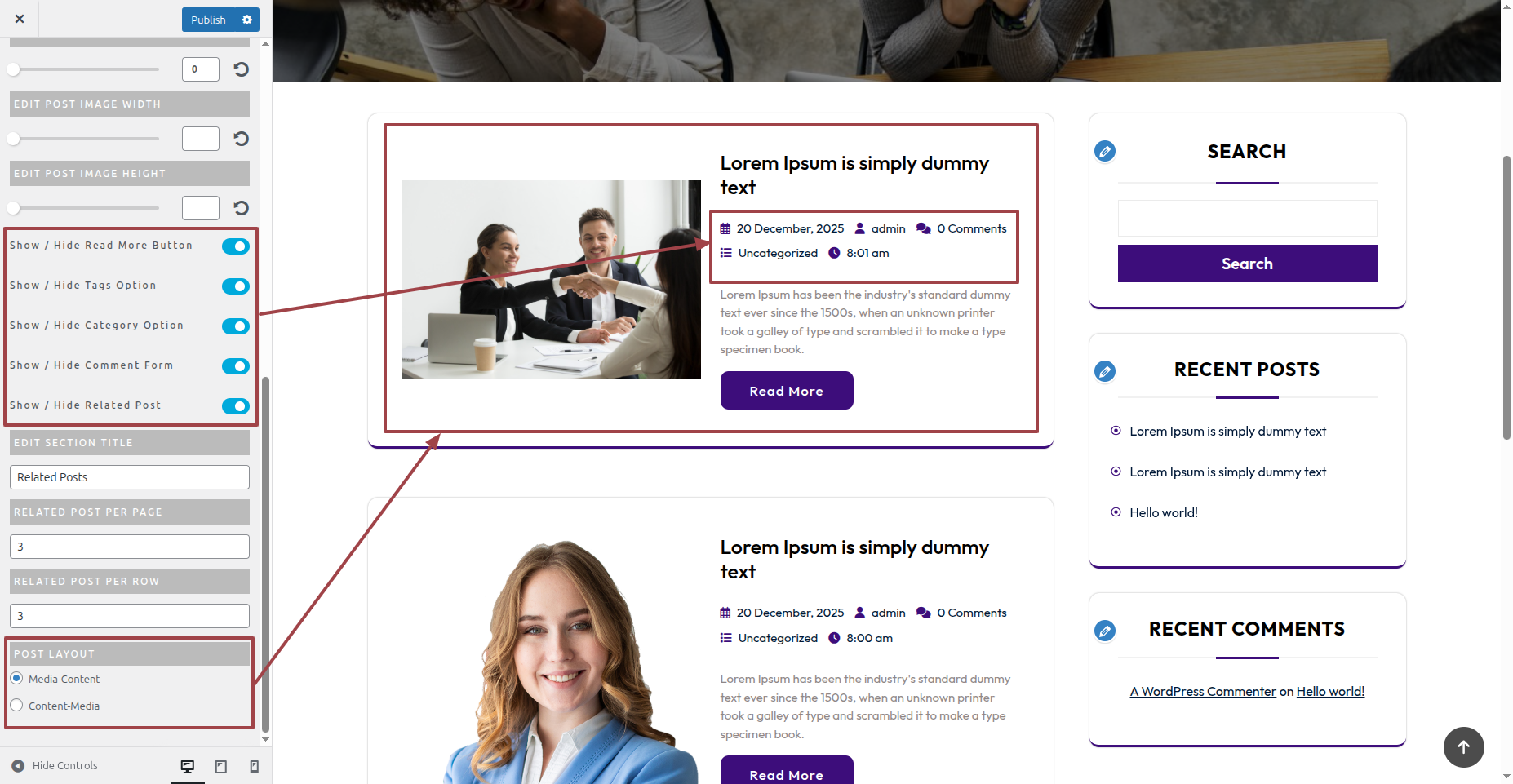This screenshot has width=1513, height=784.
Task: Select the Content-Media post layout radio
Action: (x=16, y=706)
